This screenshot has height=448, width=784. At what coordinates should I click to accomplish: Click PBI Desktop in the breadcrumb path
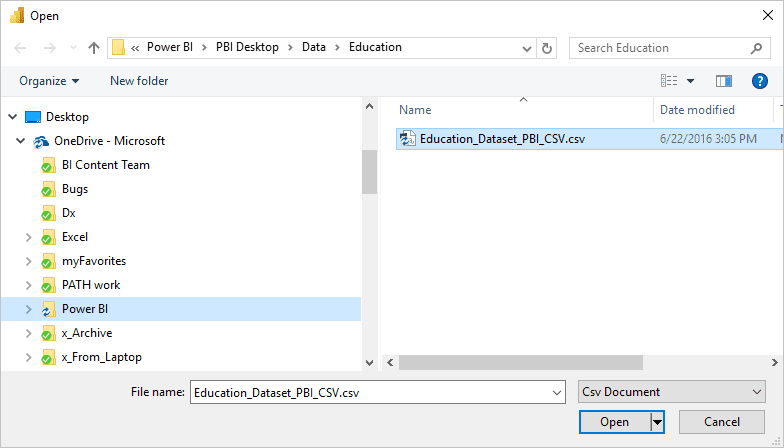tap(247, 47)
